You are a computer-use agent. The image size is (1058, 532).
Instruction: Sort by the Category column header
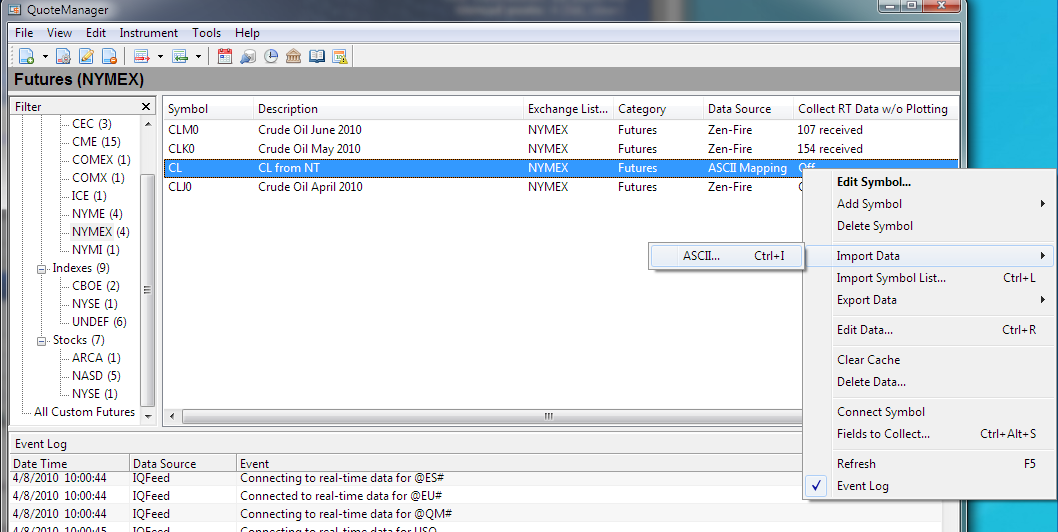(659, 109)
